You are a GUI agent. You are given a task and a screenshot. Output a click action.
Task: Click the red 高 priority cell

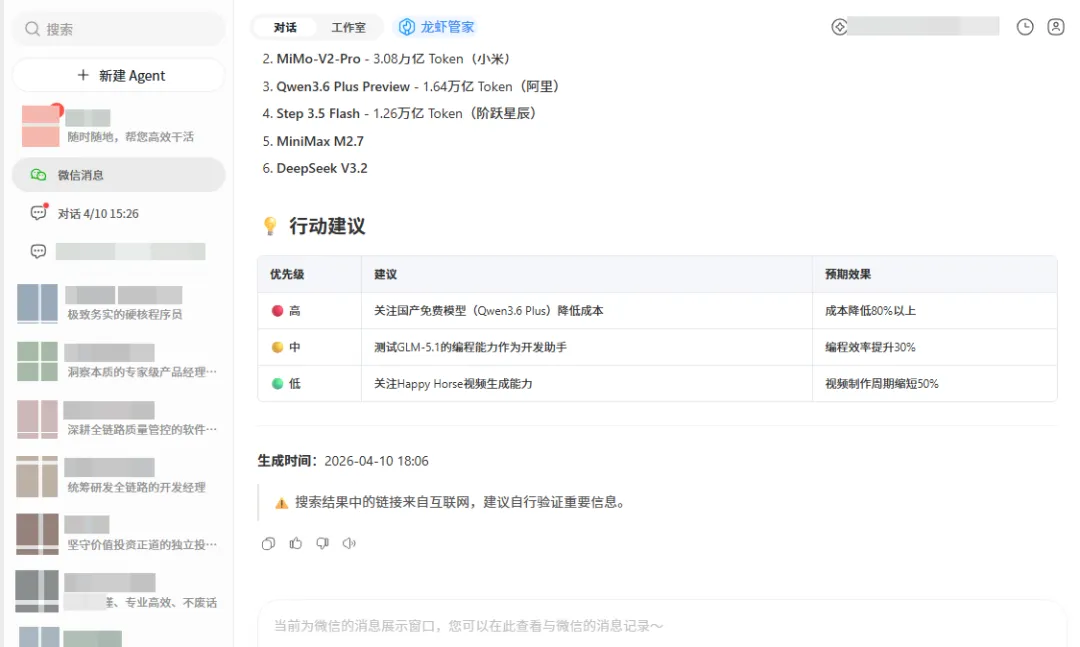pos(309,311)
